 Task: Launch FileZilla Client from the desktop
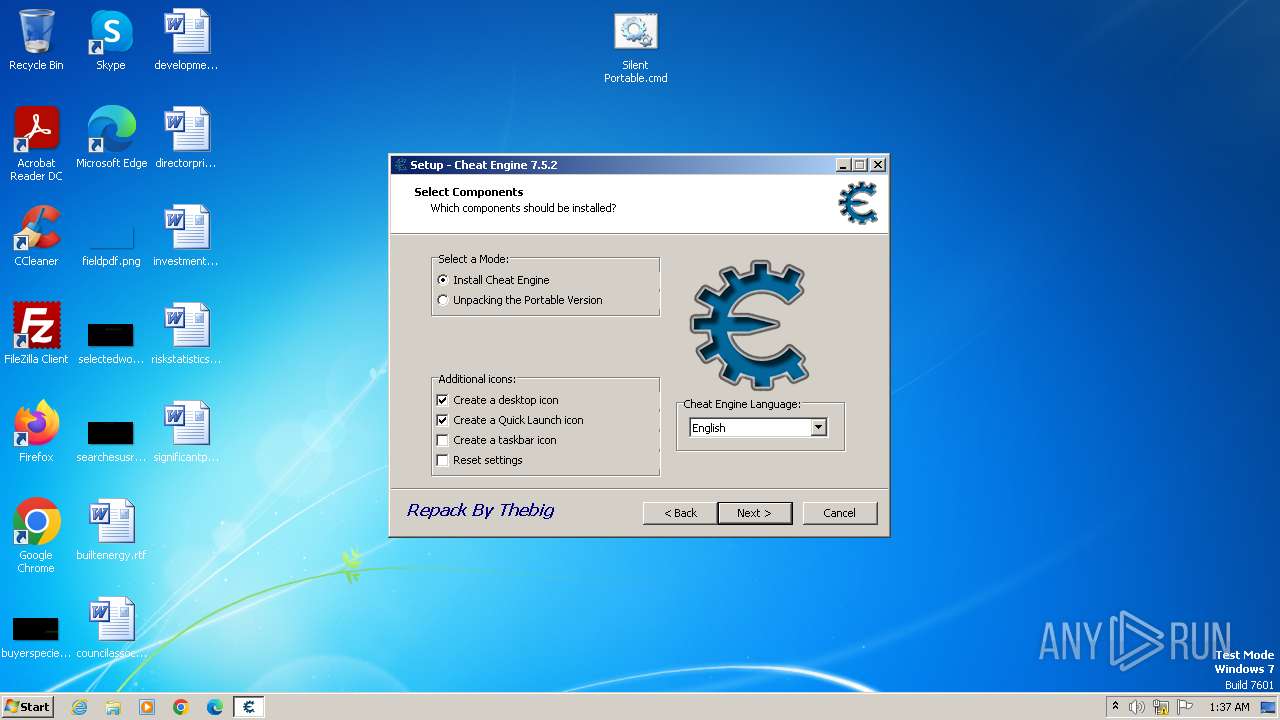coord(36,334)
